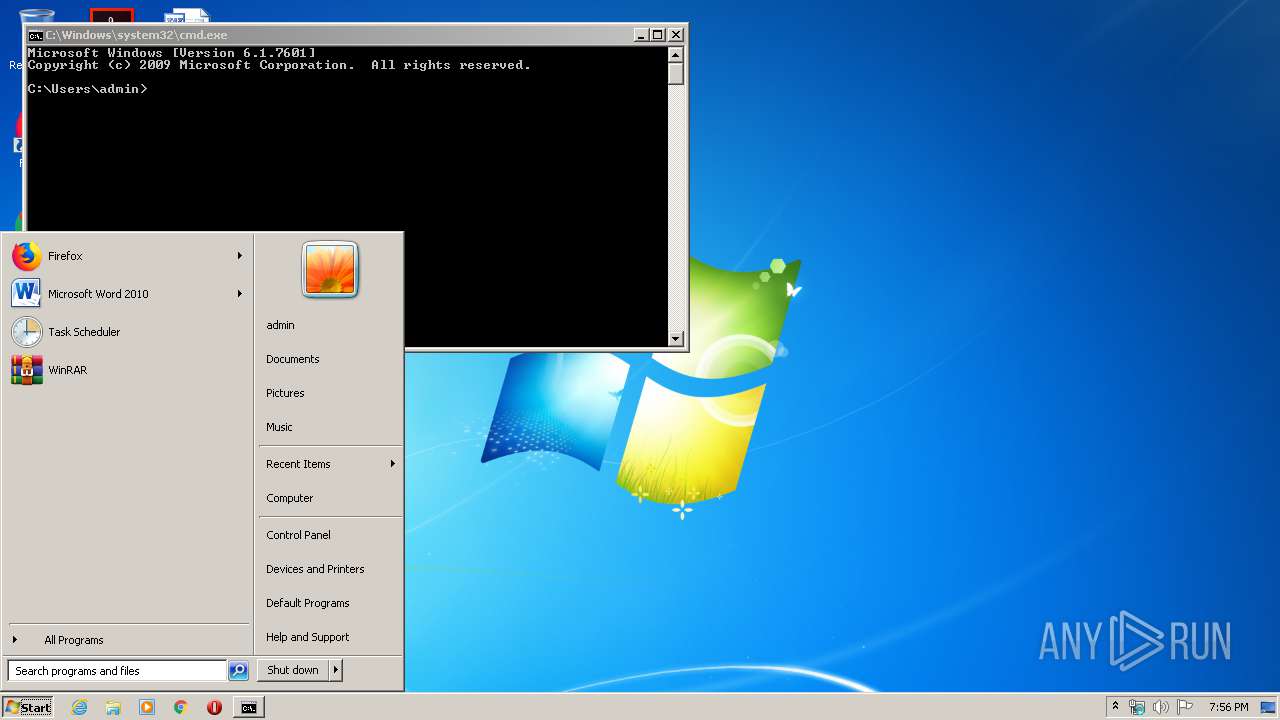The height and width of the screenshot is (720, 1280).
Task: Click the user account picture
Action: [x=330, y=270]
